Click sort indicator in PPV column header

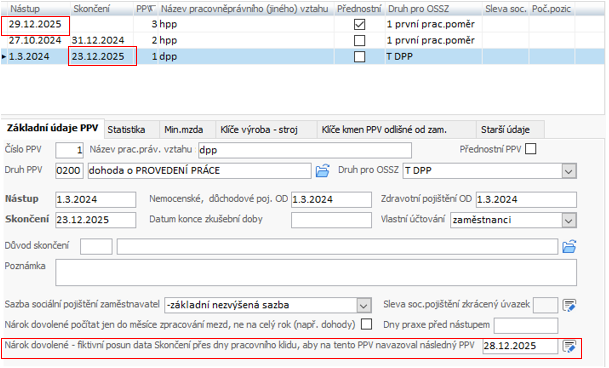[151, 9]
